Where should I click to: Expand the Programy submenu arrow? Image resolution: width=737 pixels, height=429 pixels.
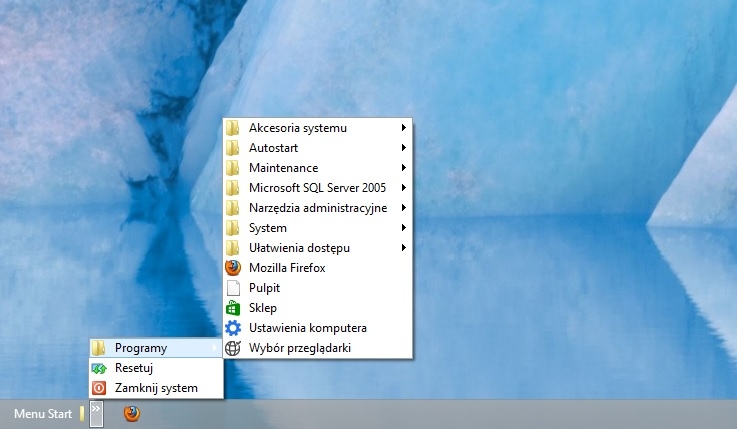pos(214,348)
